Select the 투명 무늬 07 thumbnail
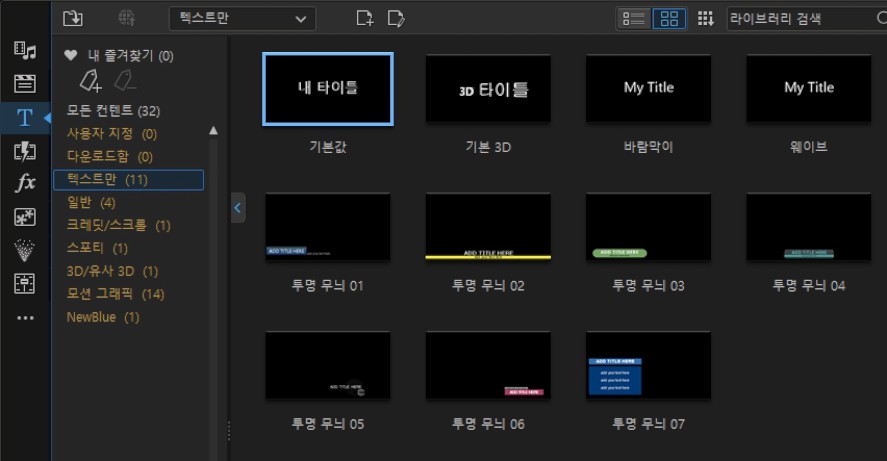 [x=648, y=365]
